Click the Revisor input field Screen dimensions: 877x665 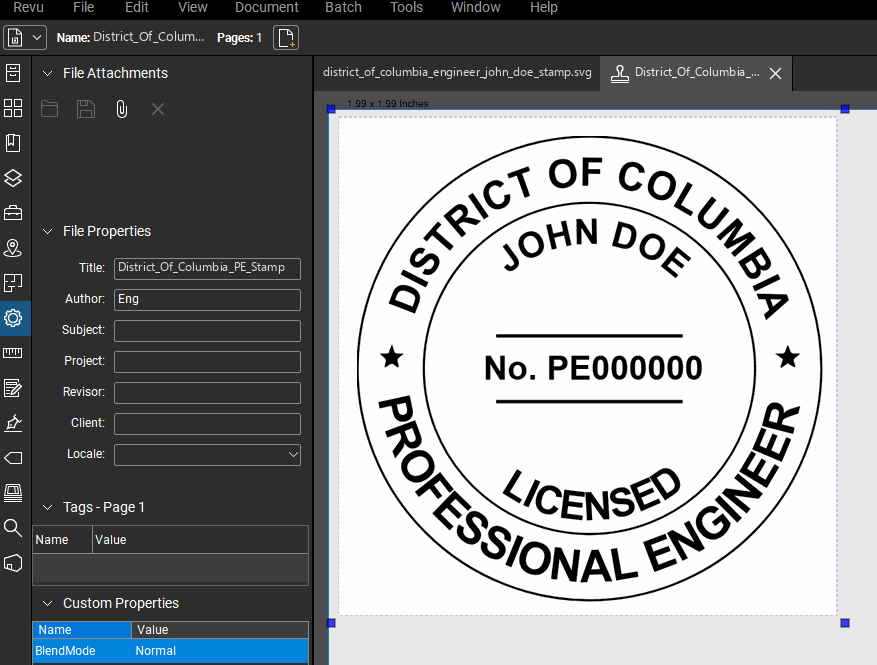pos(207,393)
